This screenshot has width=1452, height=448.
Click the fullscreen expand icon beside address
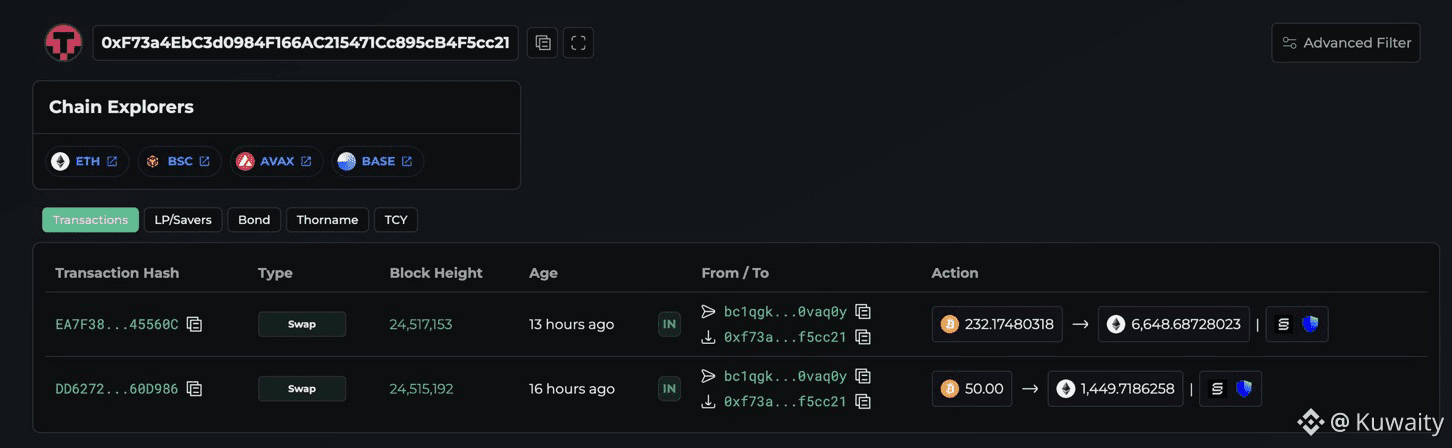click(578, 43)
